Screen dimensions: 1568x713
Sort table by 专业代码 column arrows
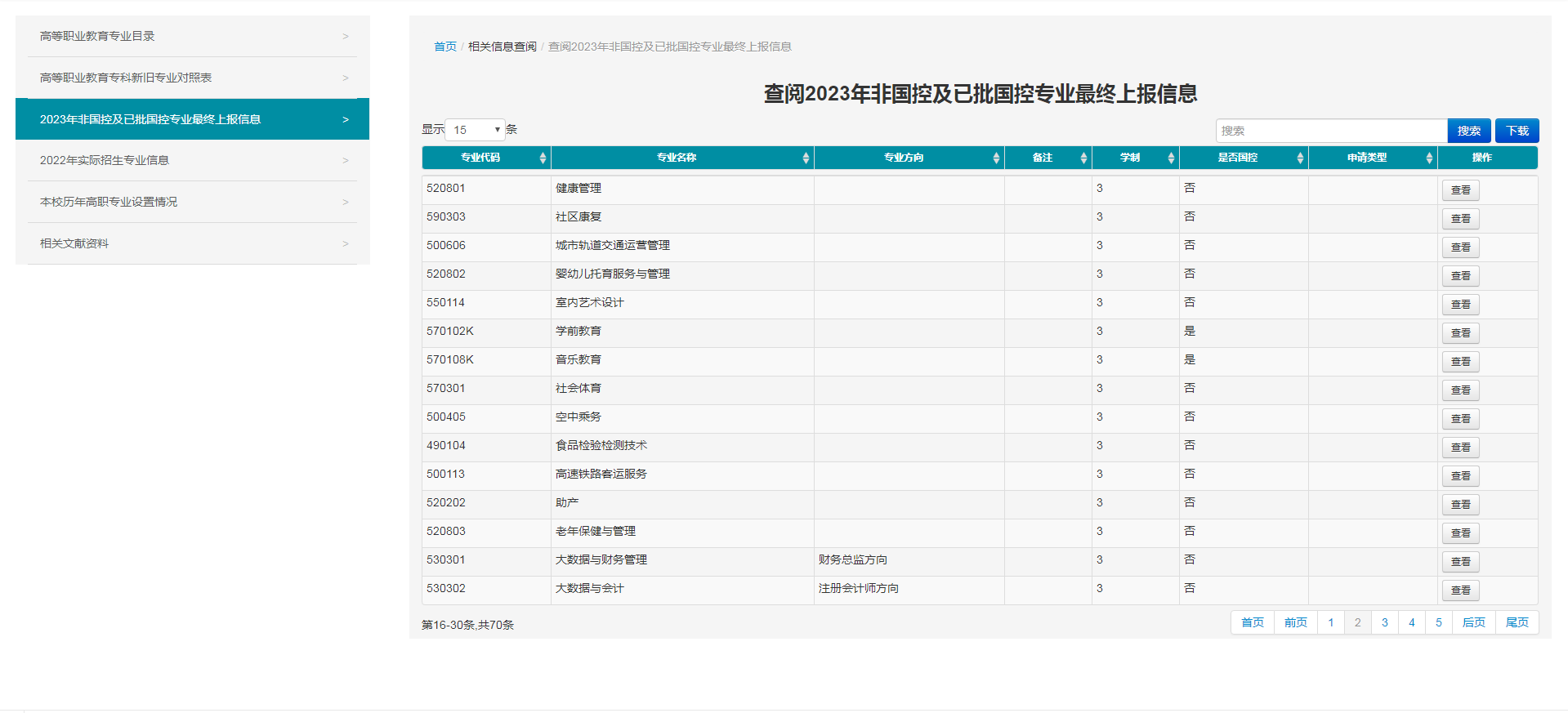[x=543, y=158]
